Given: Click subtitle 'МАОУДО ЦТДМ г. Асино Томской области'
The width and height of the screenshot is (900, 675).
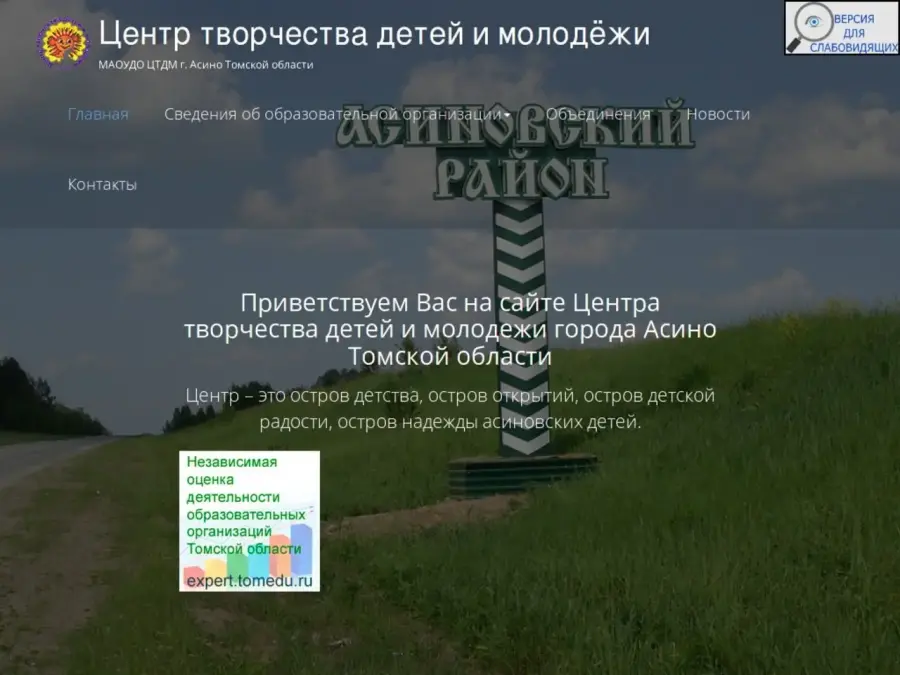Looking at the screenshot, I should click(x=205, y=65).
